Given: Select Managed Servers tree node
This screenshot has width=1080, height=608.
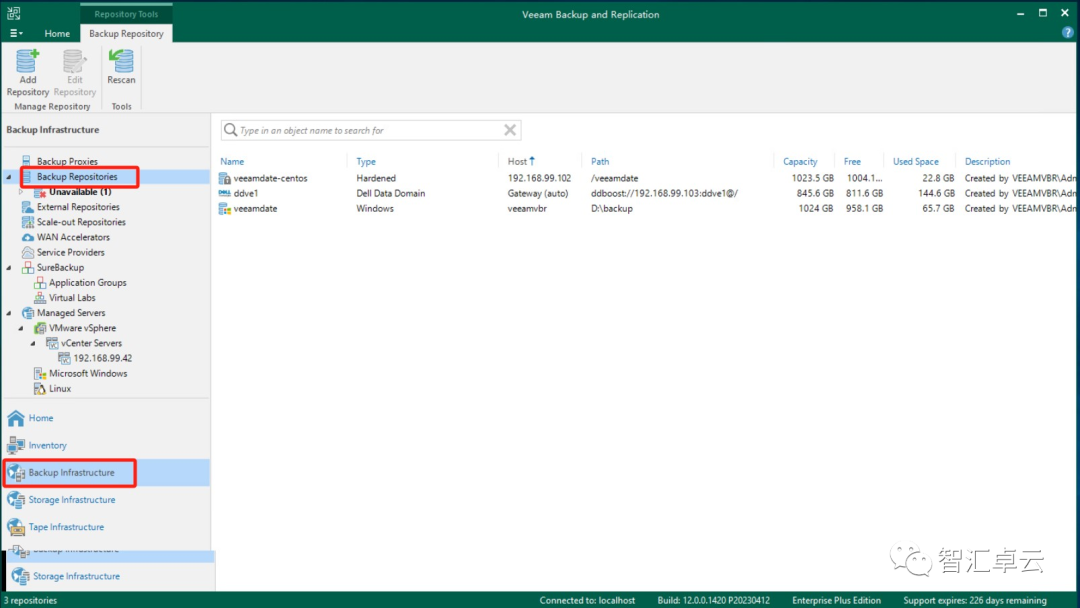Looking at the screenshot, I should 71,313.
